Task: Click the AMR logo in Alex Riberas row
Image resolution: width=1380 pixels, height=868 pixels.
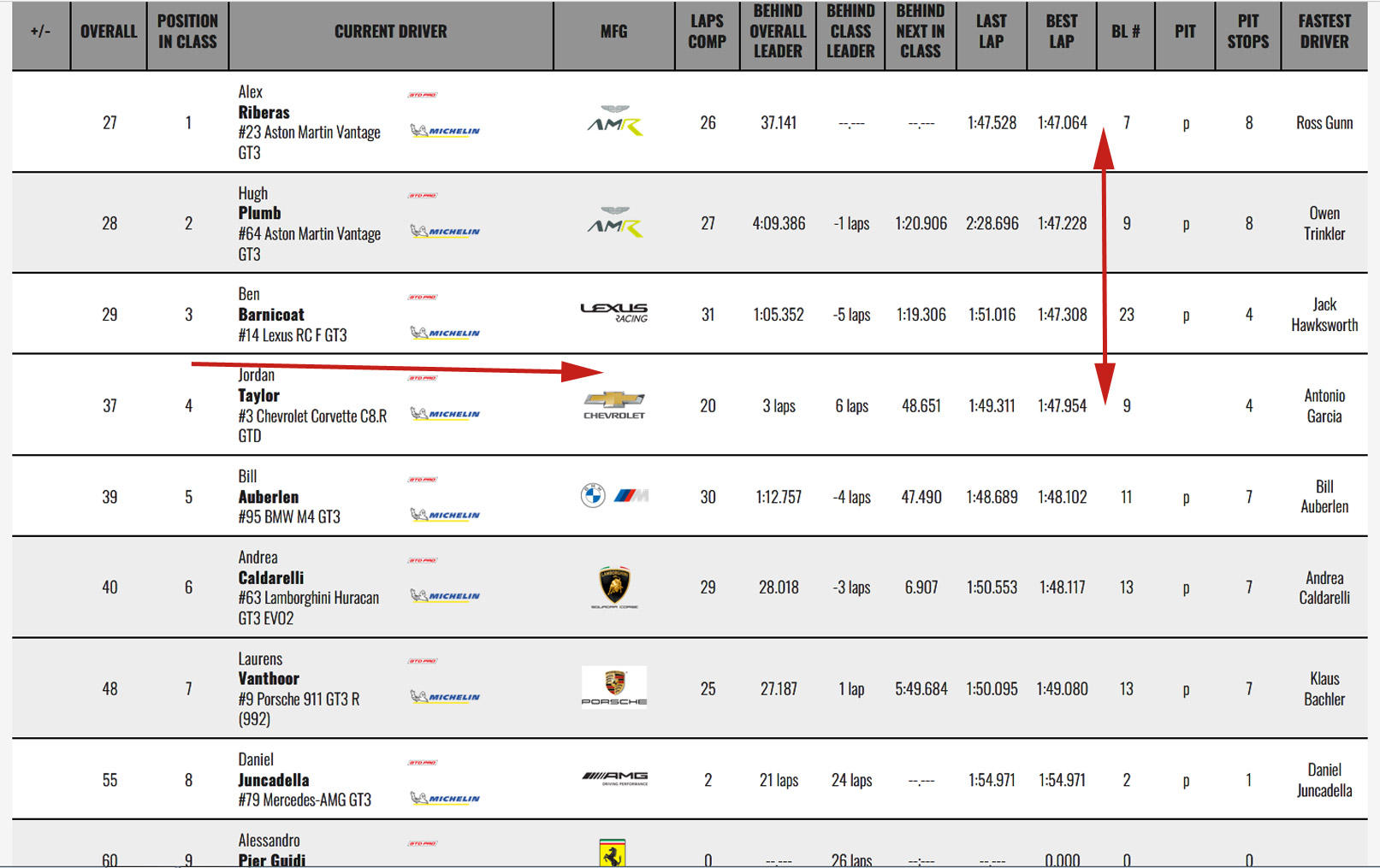Action: 614,121
